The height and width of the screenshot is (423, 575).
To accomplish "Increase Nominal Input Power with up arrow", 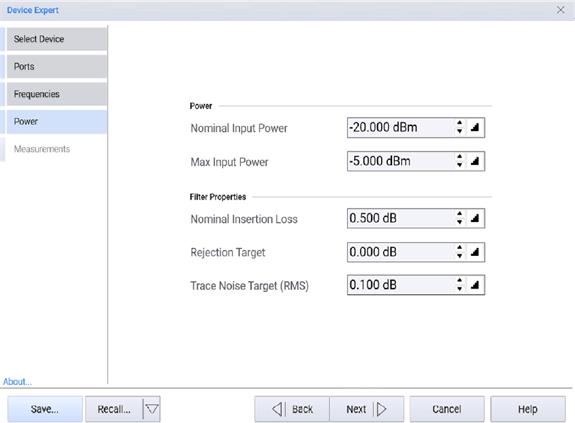I will click(x=459, y=123).
